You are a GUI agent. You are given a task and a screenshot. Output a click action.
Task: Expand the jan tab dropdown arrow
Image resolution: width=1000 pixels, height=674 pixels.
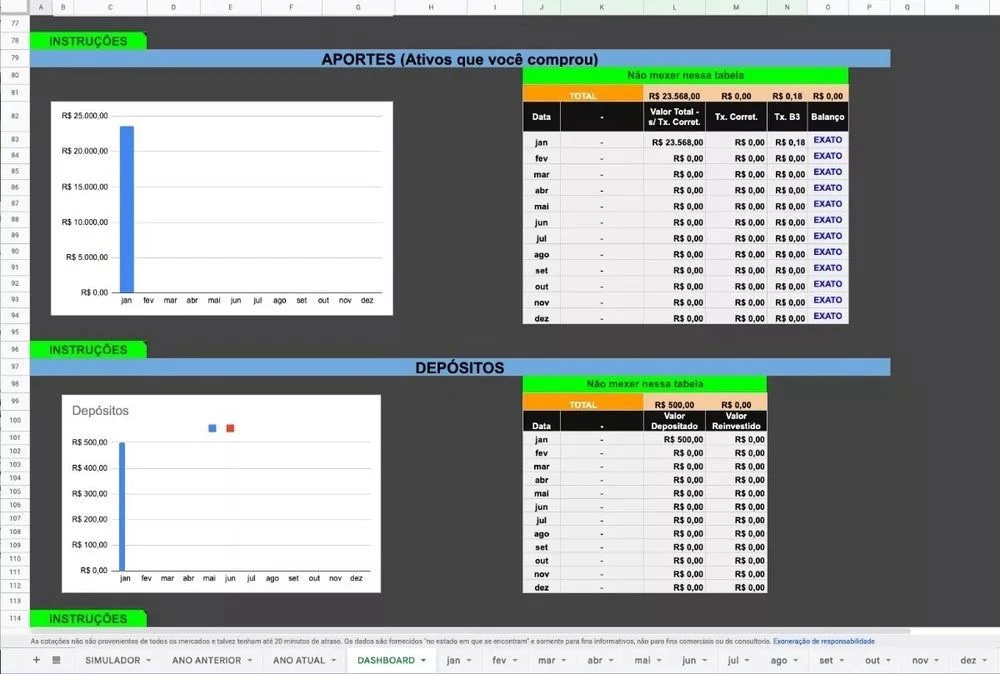pos(469,660)
